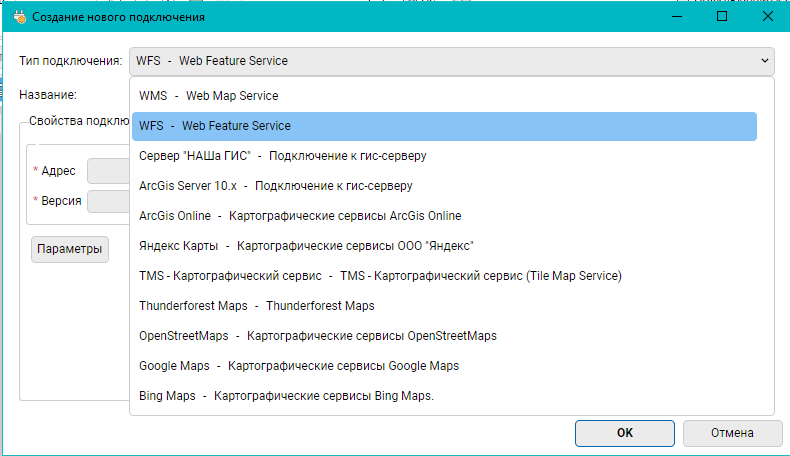Click the Отмена cancel button

click(732, 433)
